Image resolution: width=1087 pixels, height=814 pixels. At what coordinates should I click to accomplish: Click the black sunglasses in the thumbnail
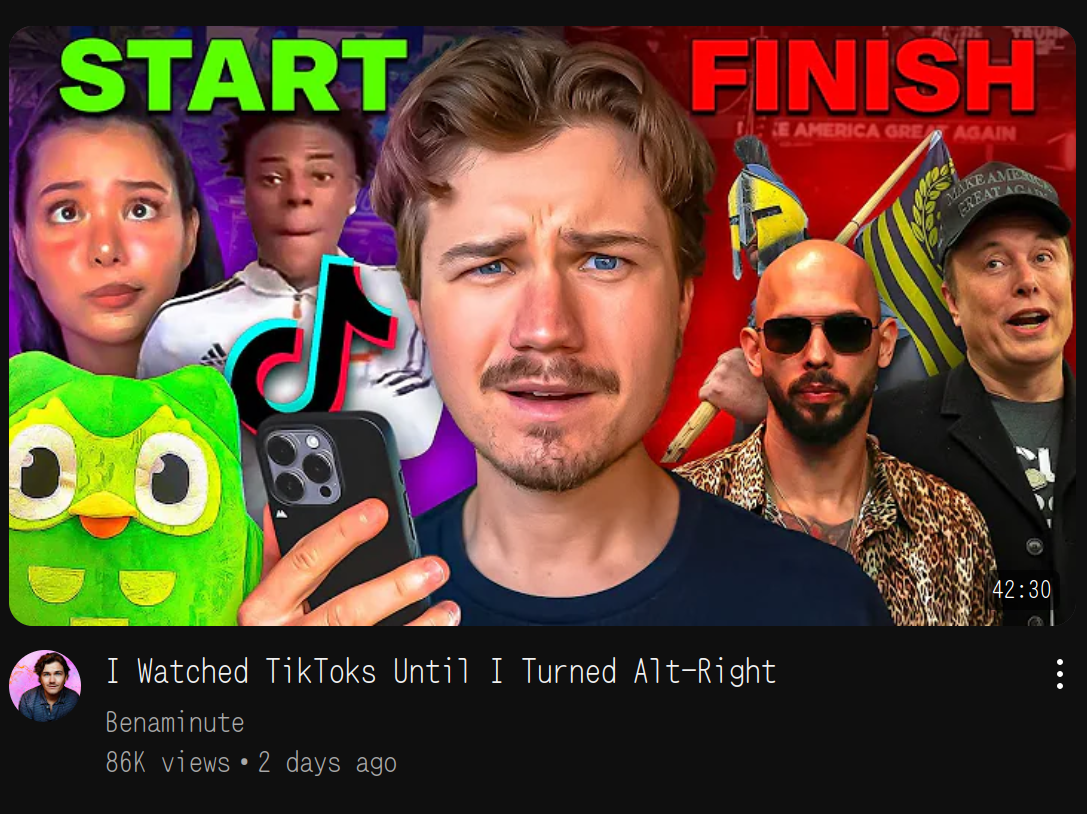818,333
